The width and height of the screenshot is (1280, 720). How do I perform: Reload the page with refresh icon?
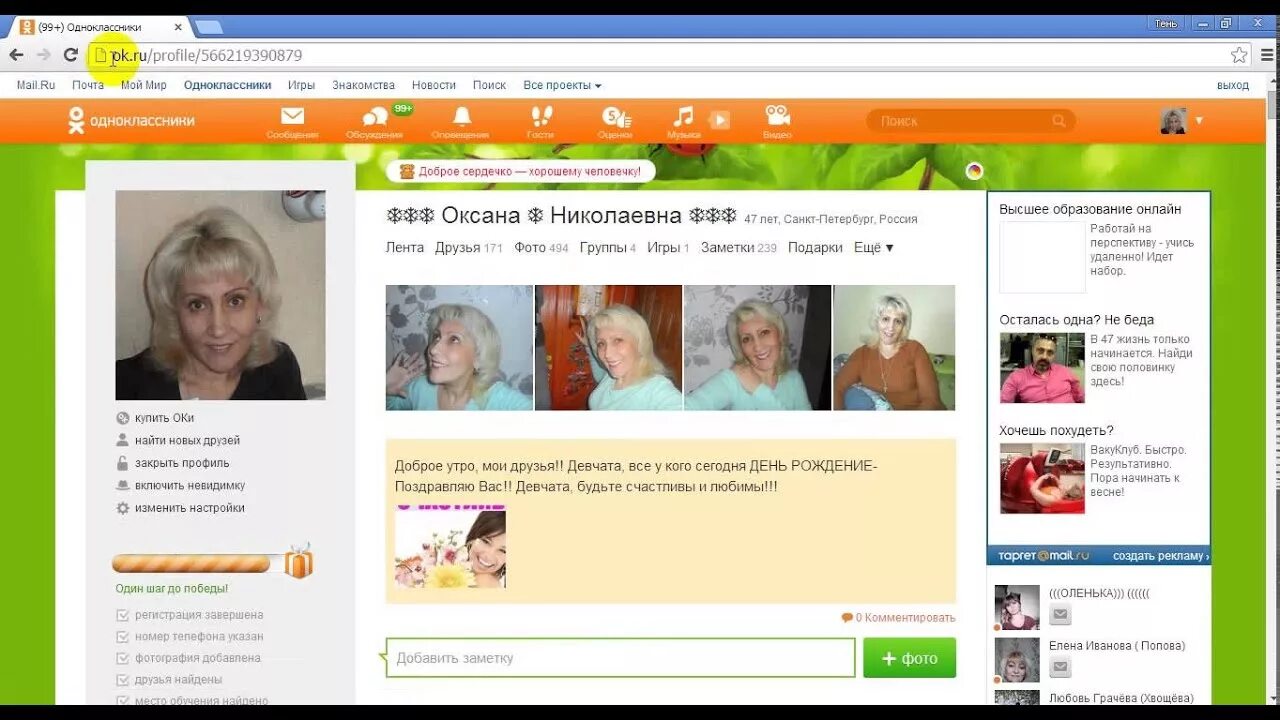pyautogui.click(x=70, y=55)
